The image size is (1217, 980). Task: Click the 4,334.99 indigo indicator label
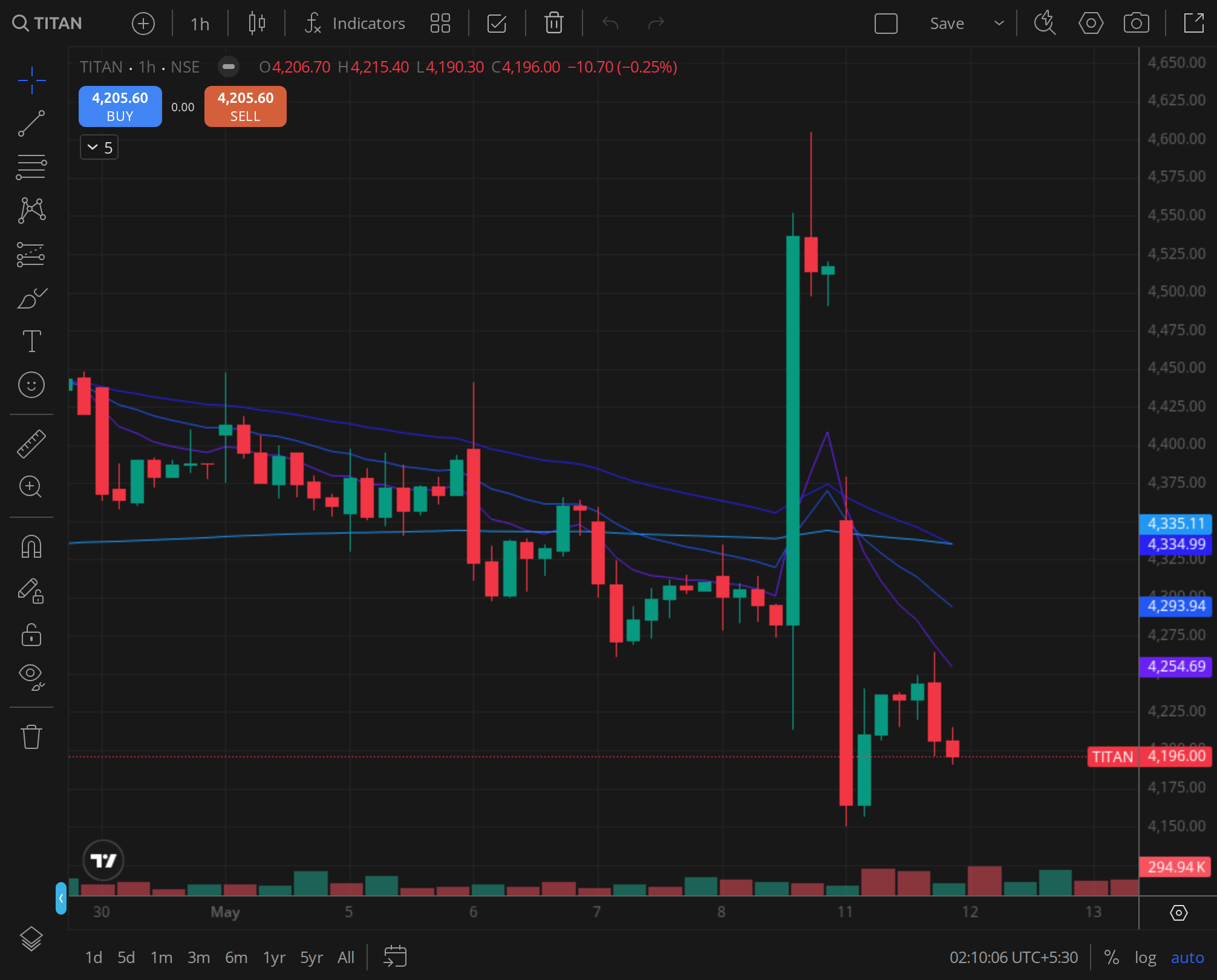1176,544
